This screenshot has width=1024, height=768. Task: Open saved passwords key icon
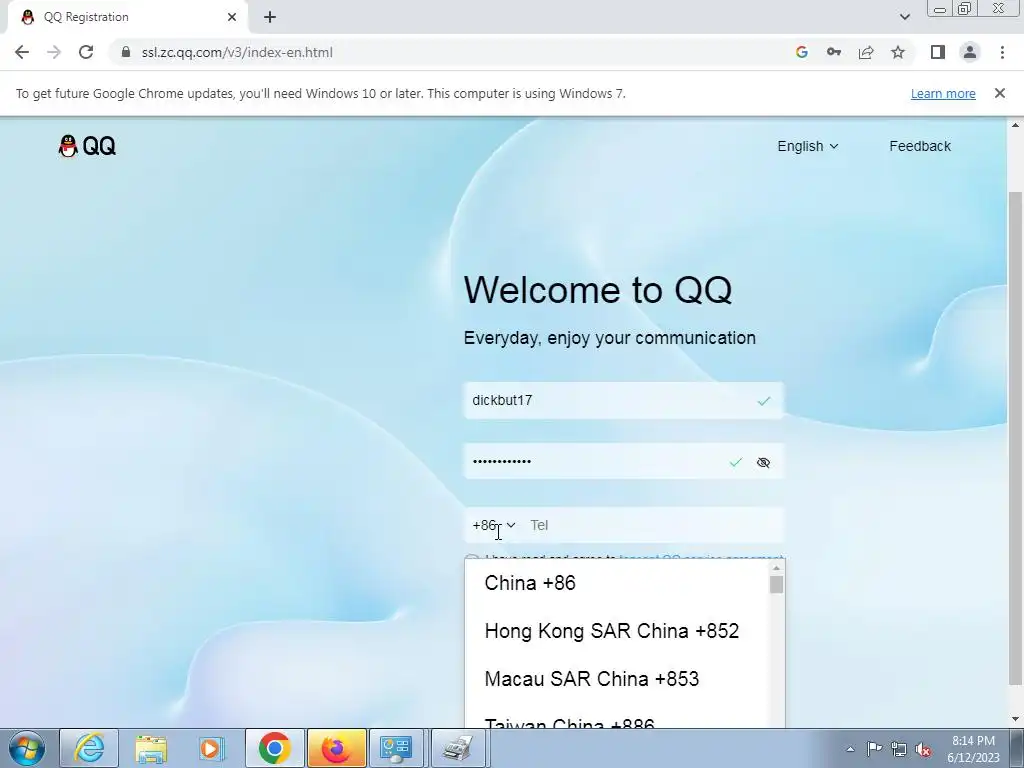click(x=834, y=52)
